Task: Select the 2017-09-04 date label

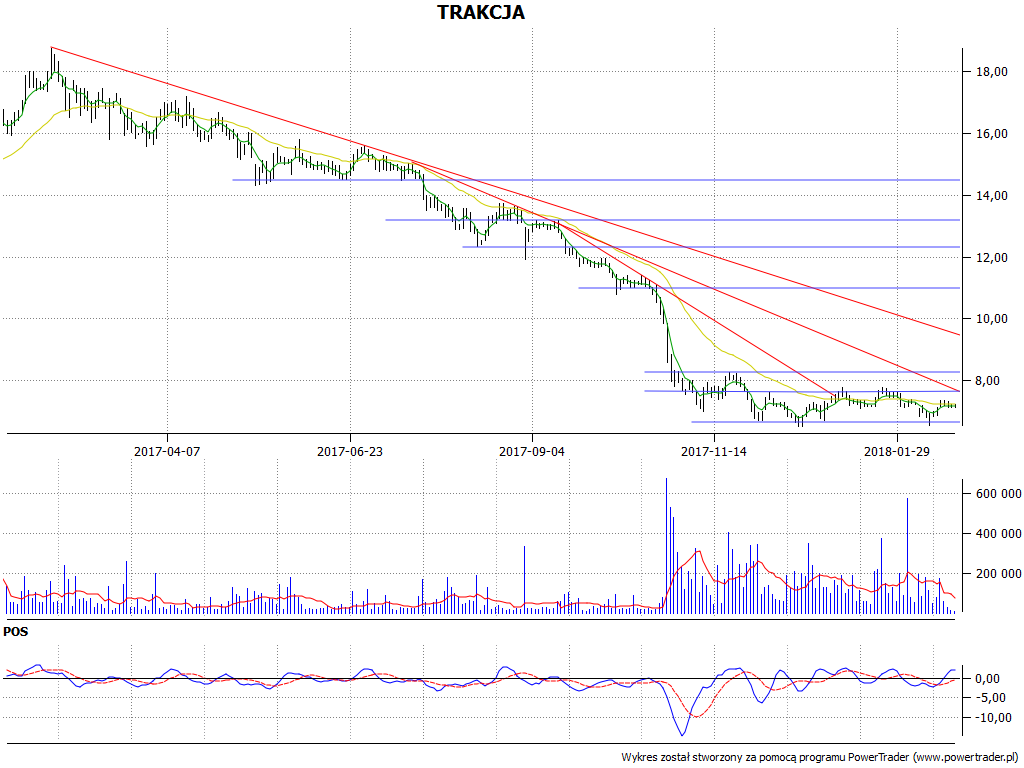Action: point(532,451)
